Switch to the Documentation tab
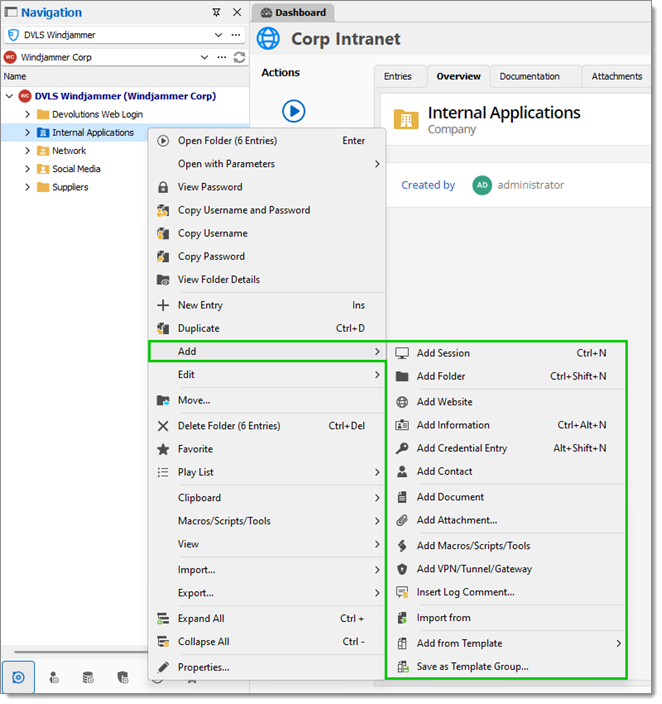662x704 pixels. [x=532, y=77]
